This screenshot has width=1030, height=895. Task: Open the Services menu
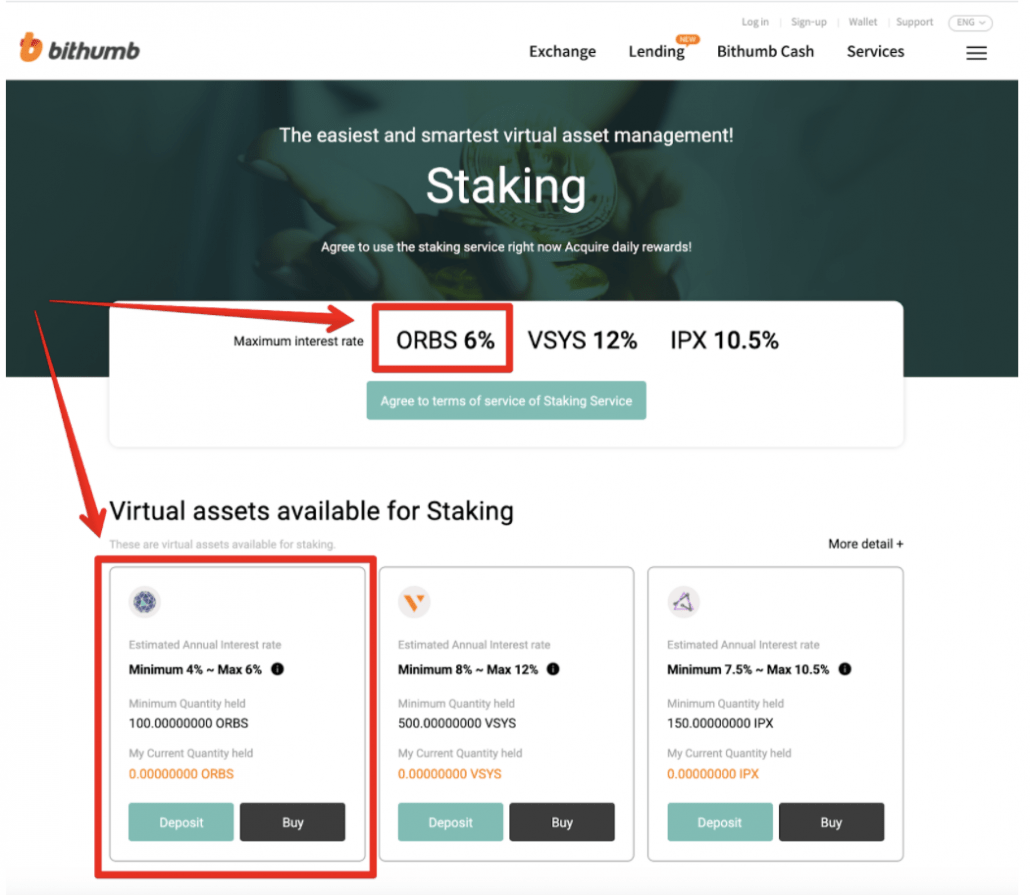[875, 51]
